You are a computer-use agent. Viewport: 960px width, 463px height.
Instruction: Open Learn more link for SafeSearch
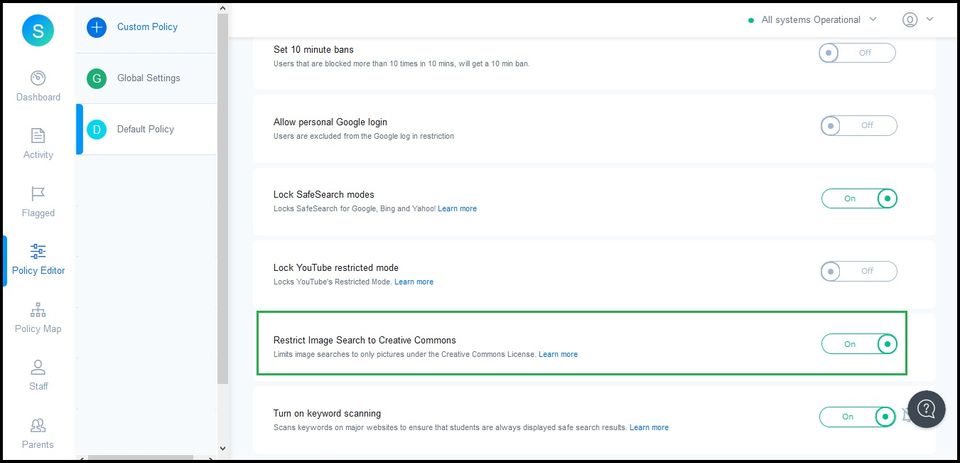457,209
